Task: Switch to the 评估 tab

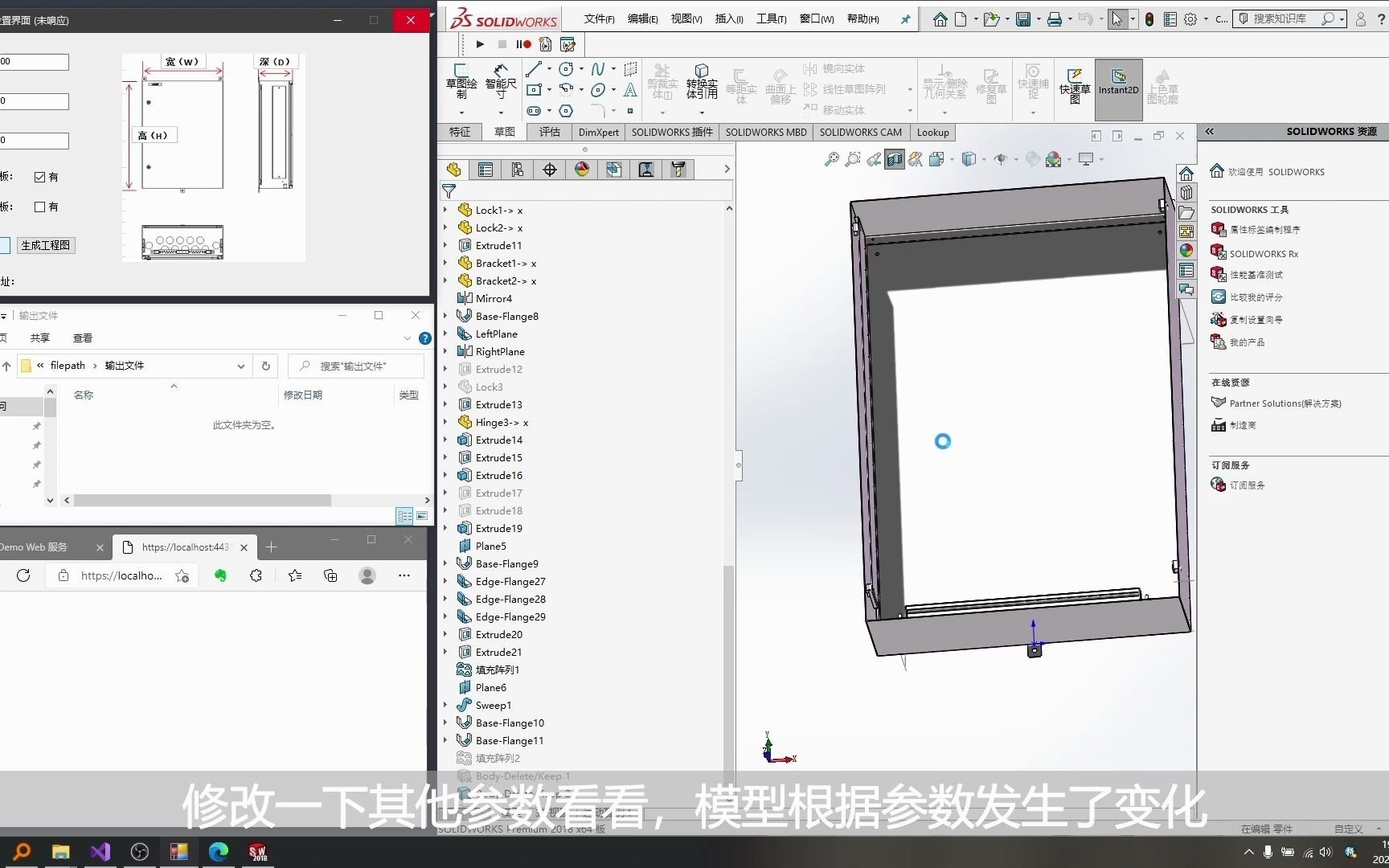Action: click(x=550, y=132)
